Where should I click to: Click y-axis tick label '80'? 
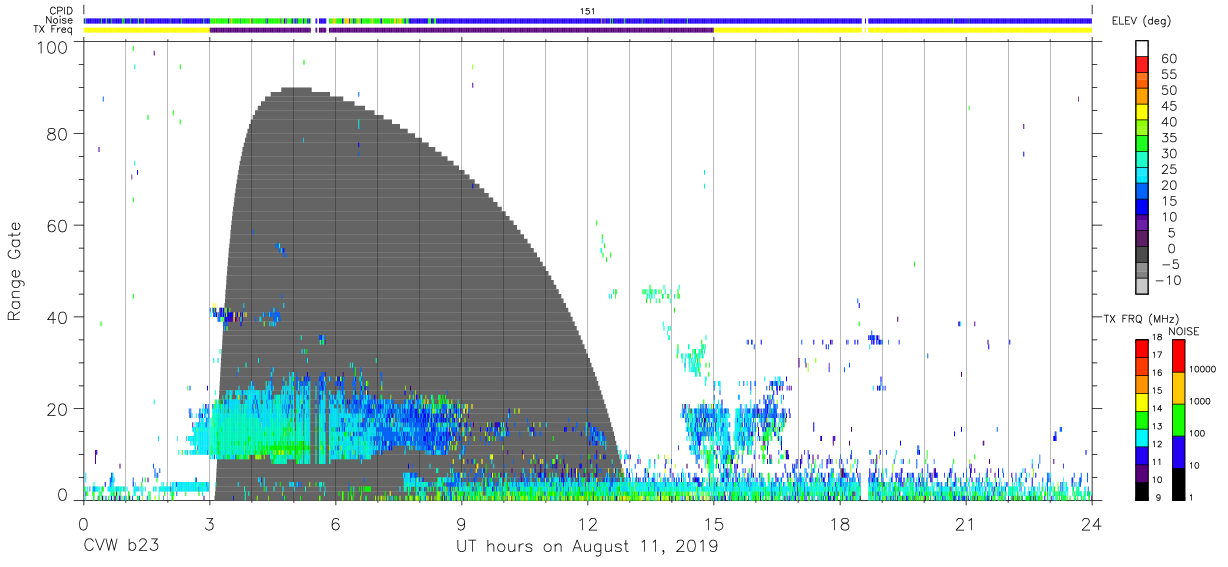point(58,133)
